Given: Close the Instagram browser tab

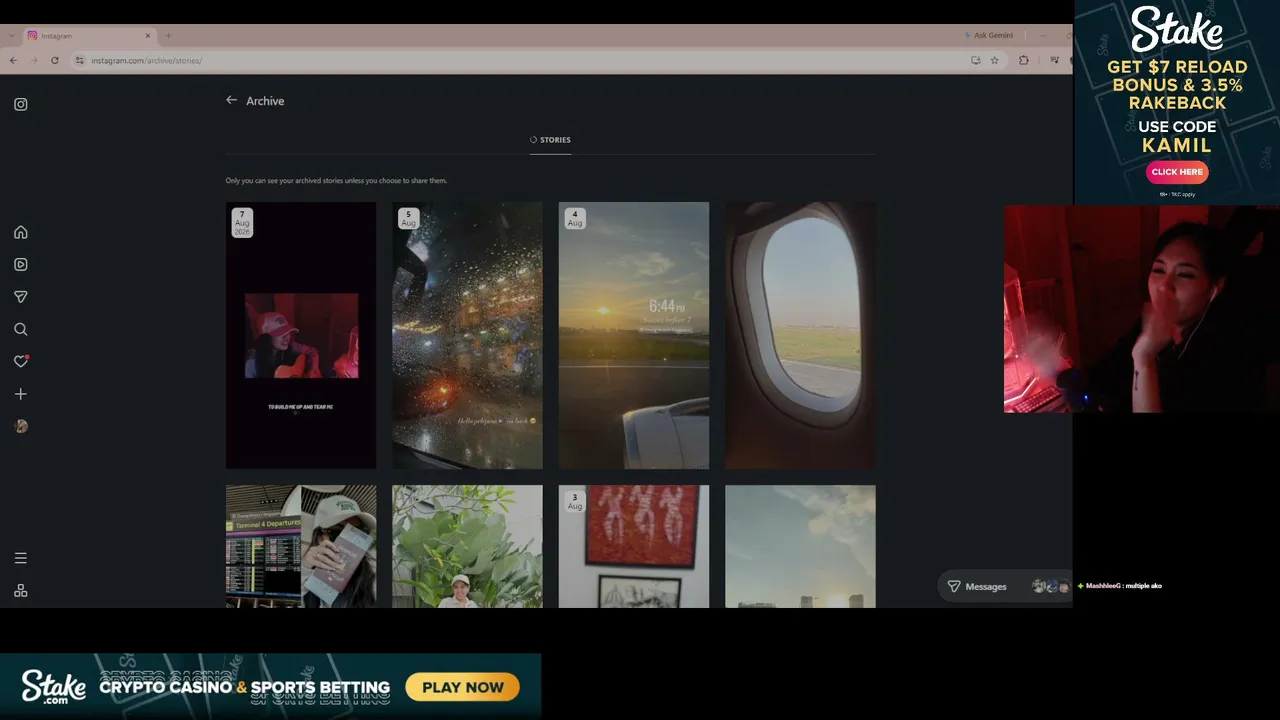Looking at the screenshot, I should 148,35.
